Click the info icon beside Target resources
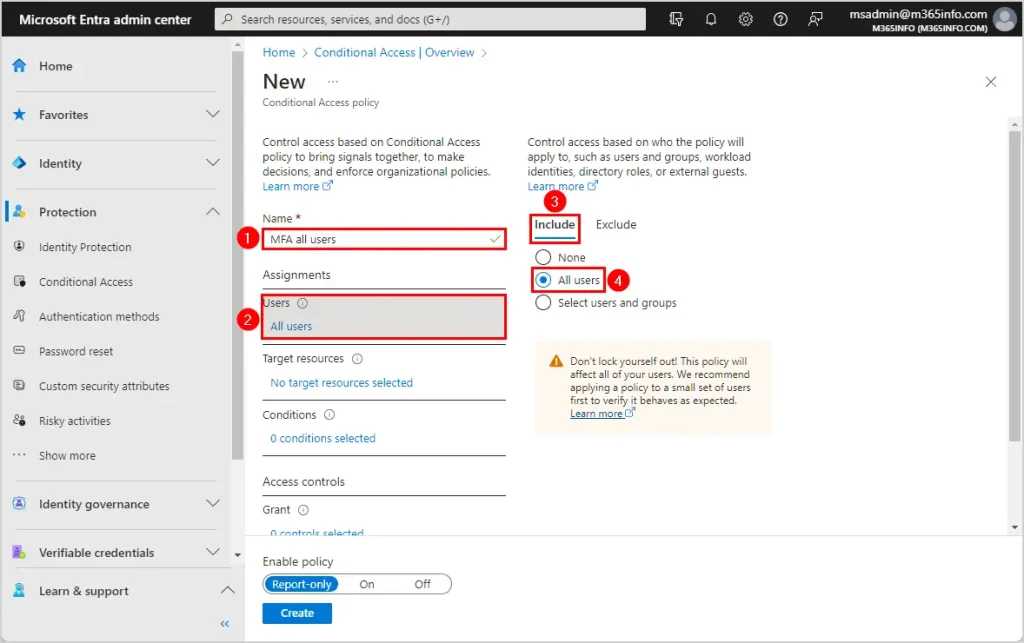Image resolution: width=1024 pixels, height=643 pixels. coord(357,359)
